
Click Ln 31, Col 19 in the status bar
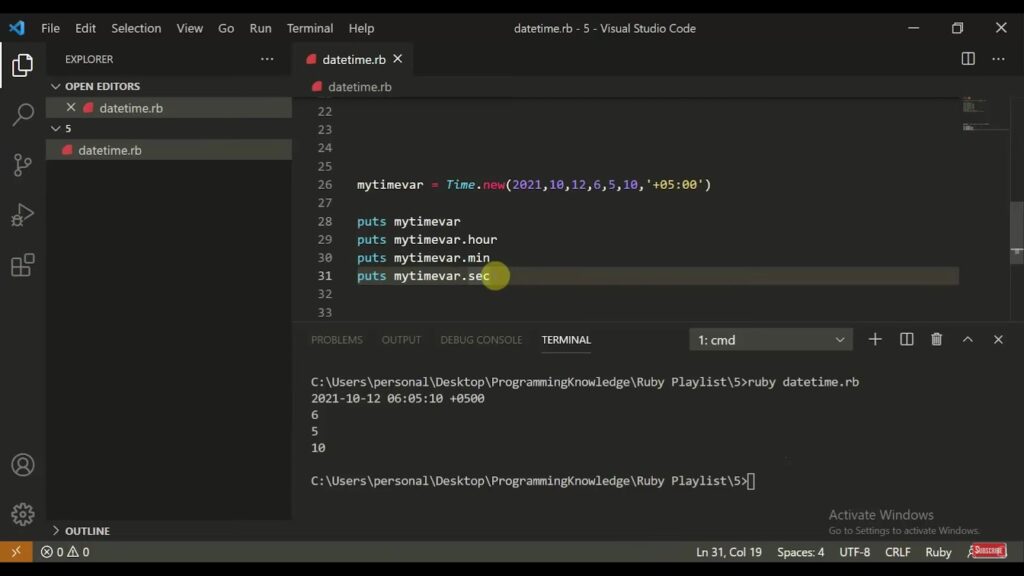pos(729,552)
